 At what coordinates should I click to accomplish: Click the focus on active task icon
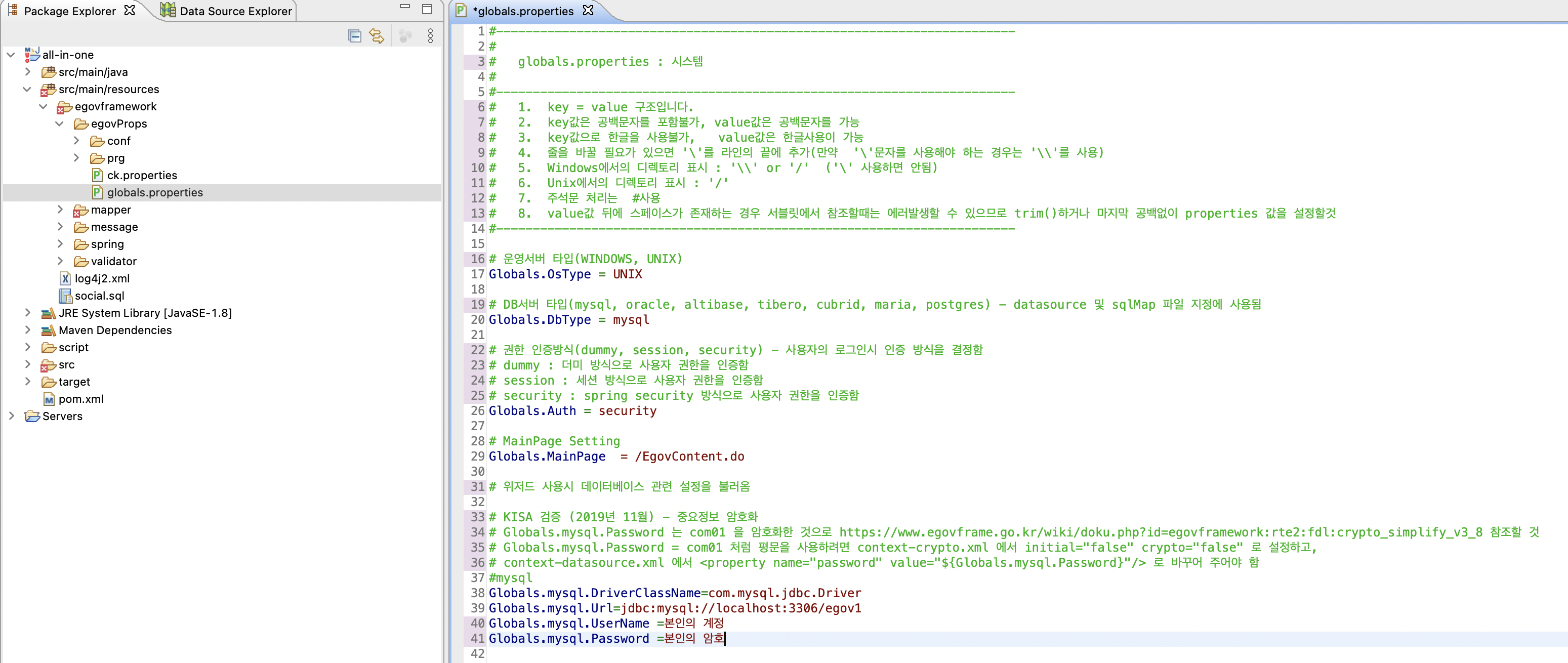(x=405, y=36)
